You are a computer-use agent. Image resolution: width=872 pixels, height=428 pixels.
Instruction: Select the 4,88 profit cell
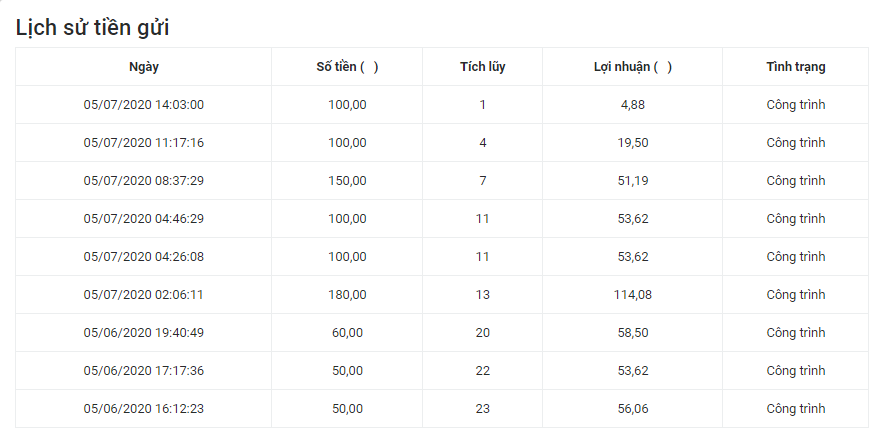[633, 105]
